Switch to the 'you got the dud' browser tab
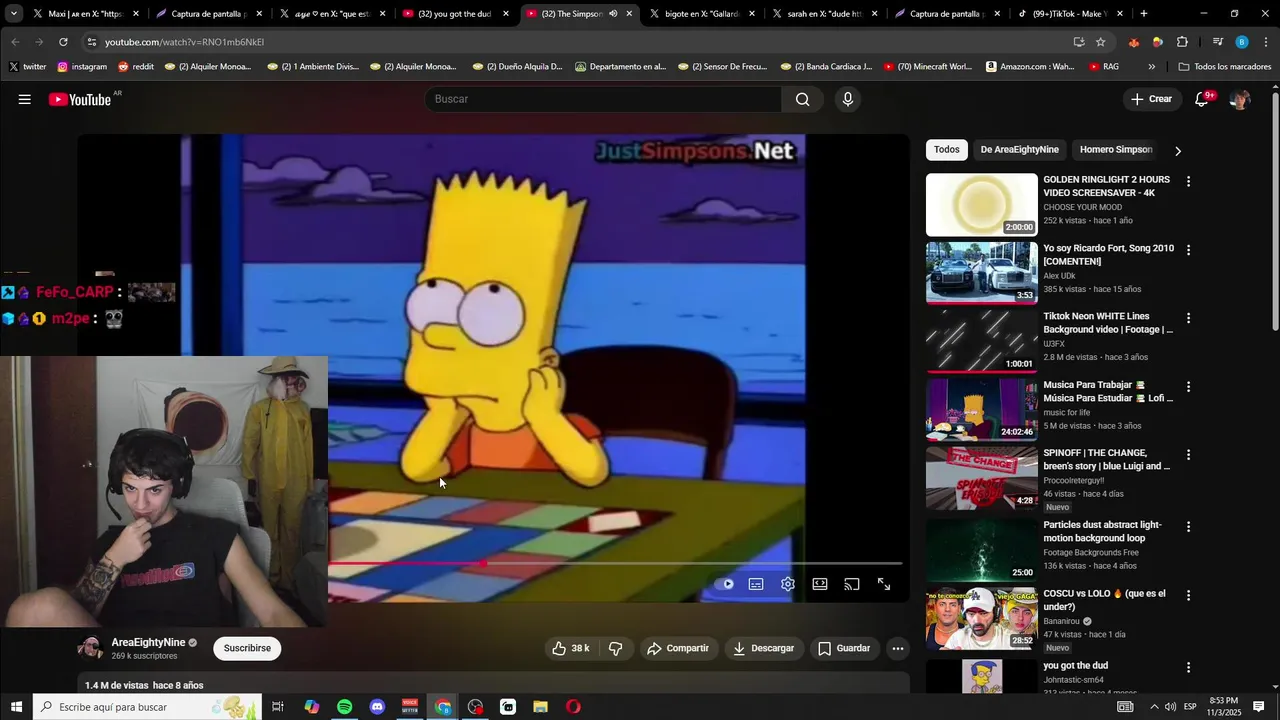 coord(456,14)
